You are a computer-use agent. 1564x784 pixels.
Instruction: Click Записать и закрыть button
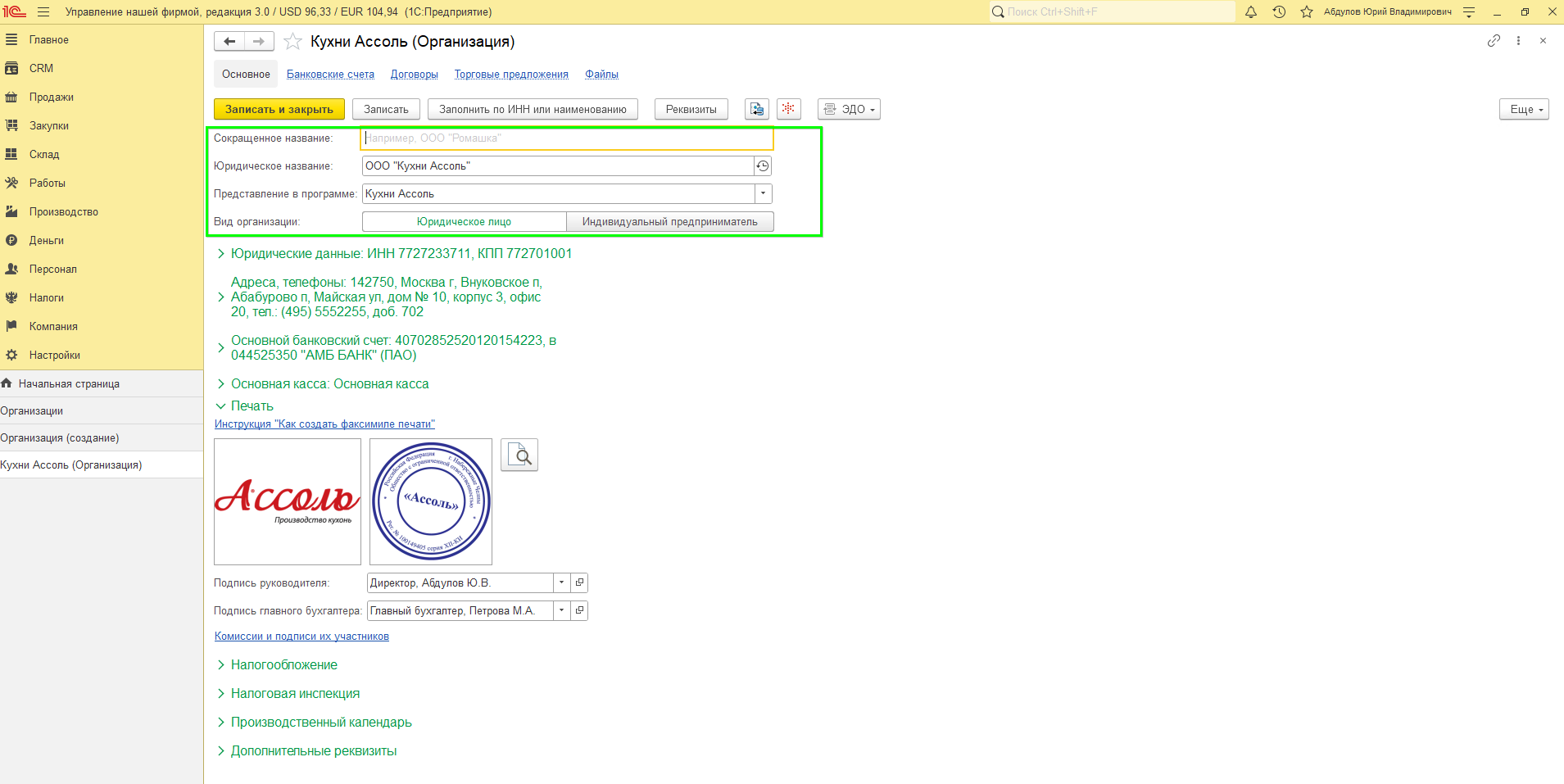(x=279, y=109)
